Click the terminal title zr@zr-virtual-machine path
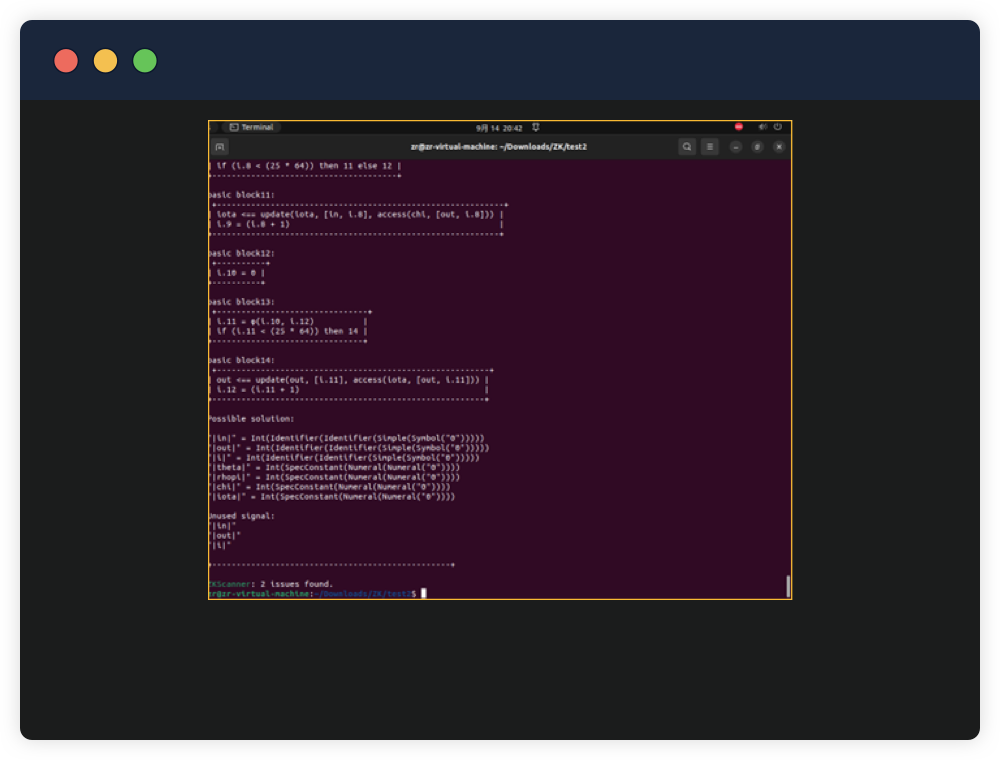This screenshot has width=1000, height=760. (499, 147)
